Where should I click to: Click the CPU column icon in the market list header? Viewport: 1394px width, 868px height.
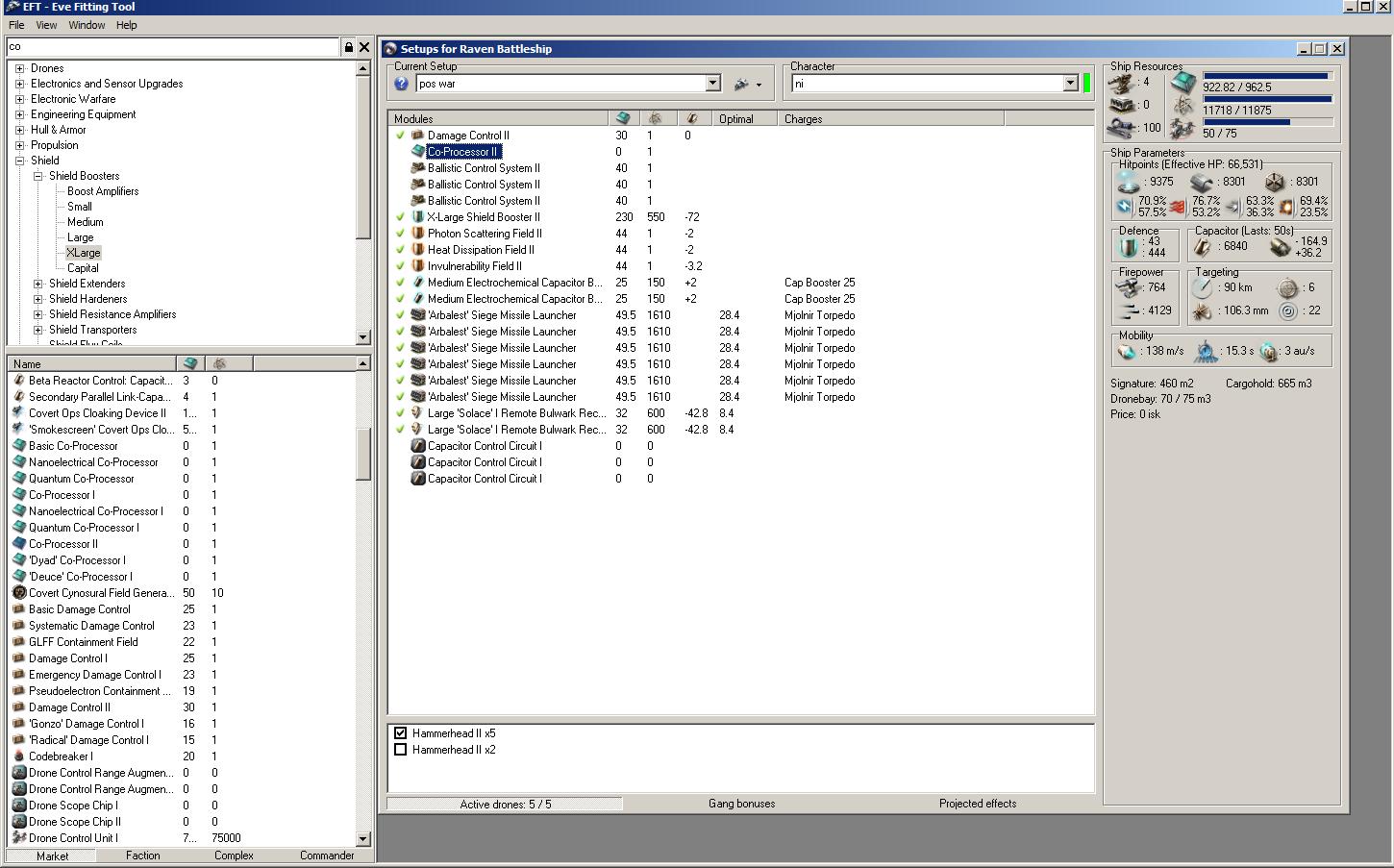coord(190,363)
